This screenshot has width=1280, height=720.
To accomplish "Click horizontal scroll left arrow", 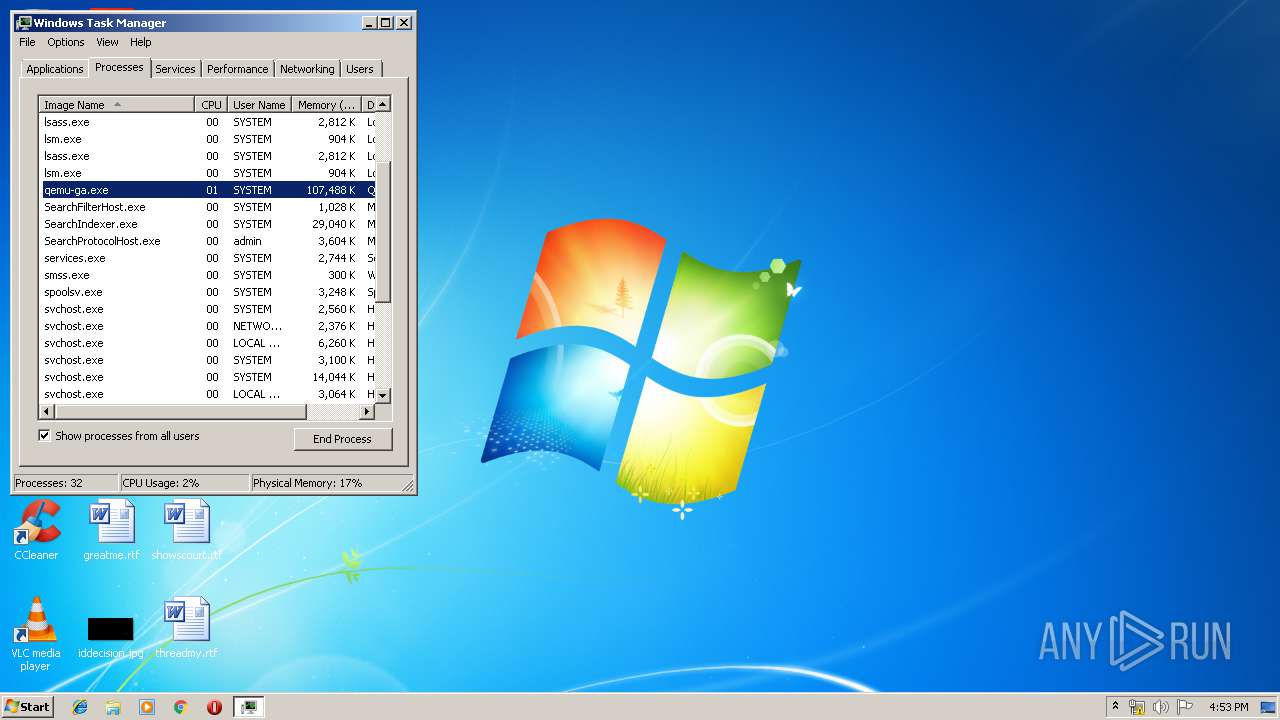I will click(46, 411).
